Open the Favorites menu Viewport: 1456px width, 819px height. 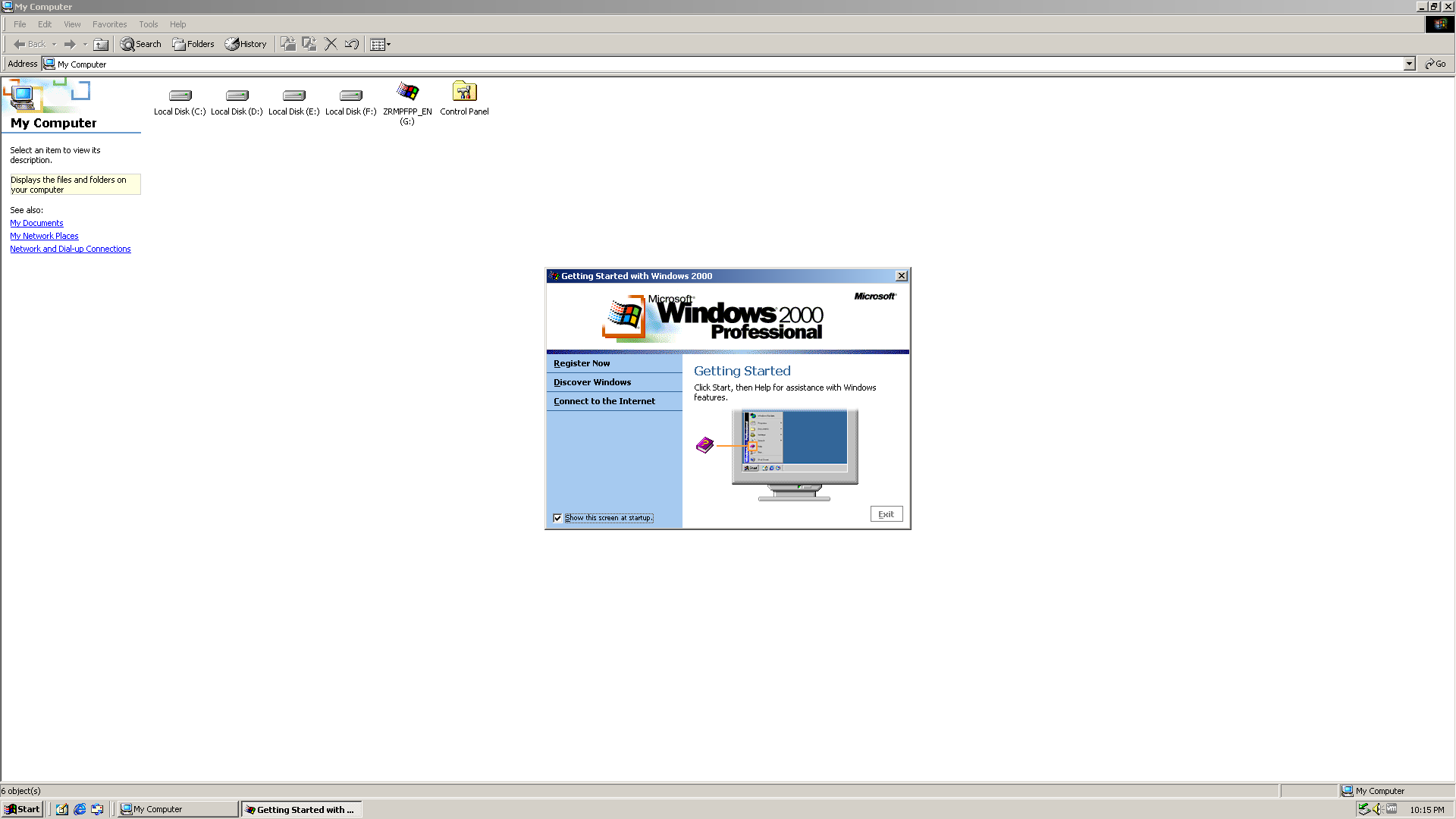click(110, 24)
